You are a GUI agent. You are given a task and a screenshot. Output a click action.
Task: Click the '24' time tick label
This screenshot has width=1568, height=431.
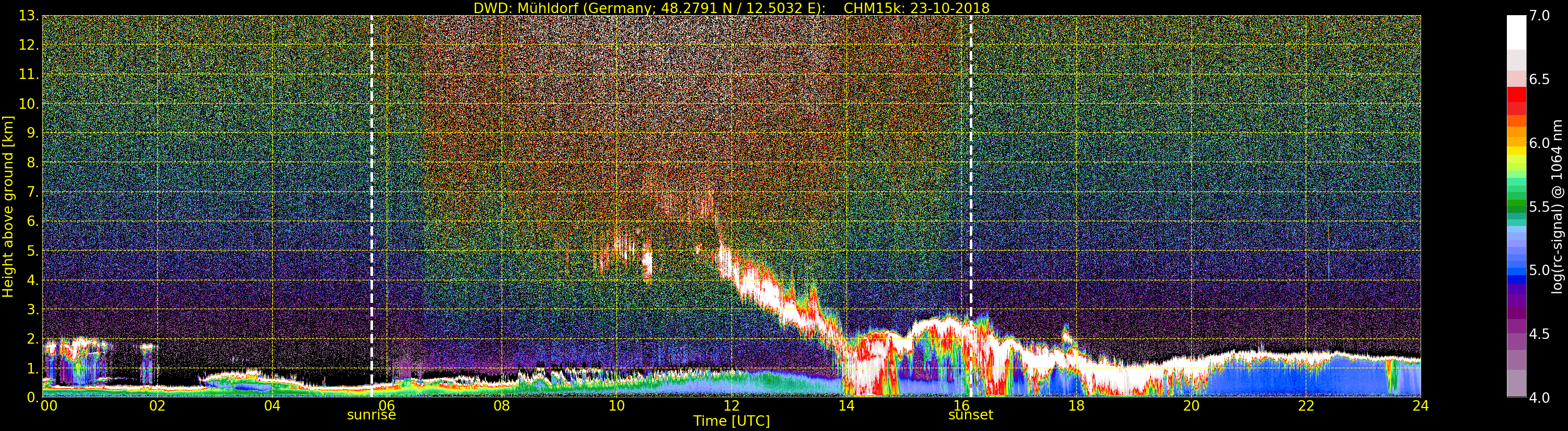click(x=1421, y=405)
